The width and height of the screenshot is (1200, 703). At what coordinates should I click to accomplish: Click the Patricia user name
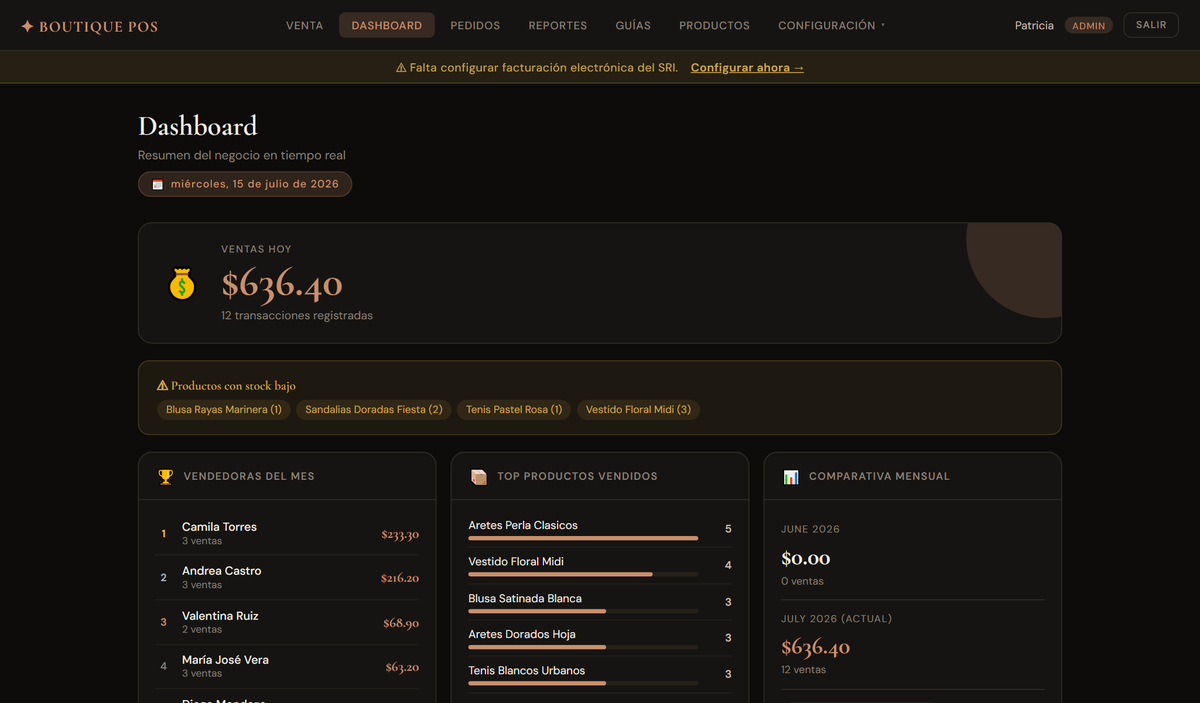click(1034, 26)
